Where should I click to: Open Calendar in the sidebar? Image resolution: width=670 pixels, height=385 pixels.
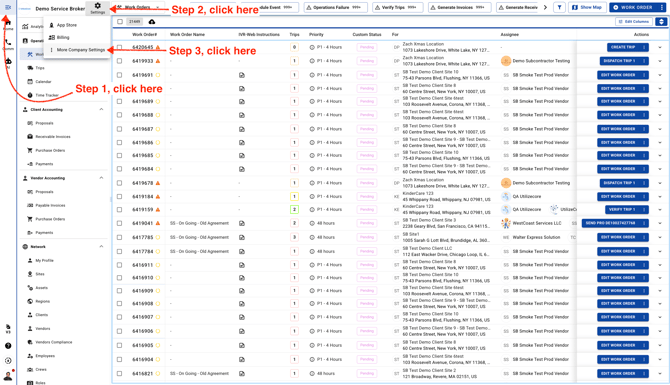[43, 82]
